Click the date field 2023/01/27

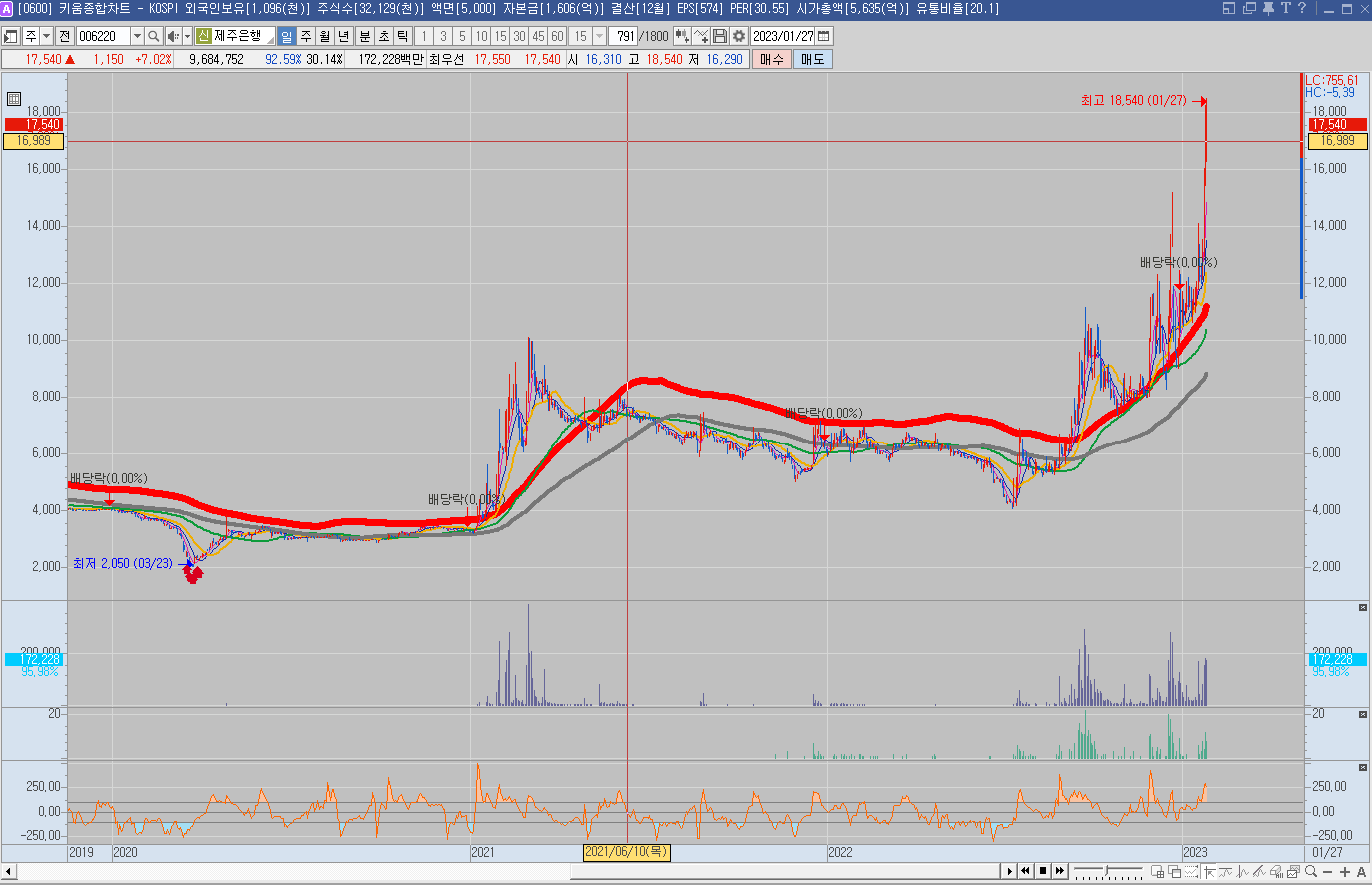783,36
